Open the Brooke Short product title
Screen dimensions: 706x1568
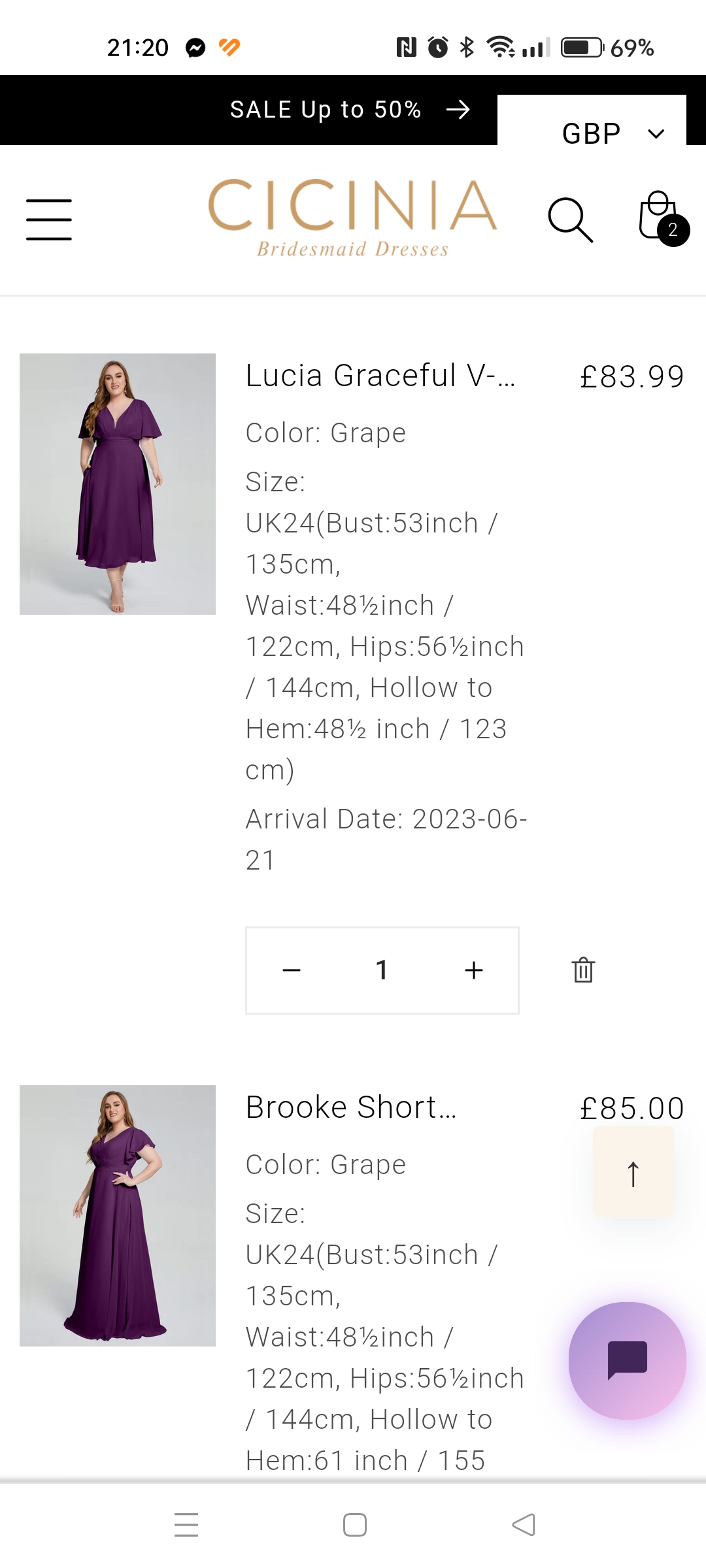[351, 1107]
